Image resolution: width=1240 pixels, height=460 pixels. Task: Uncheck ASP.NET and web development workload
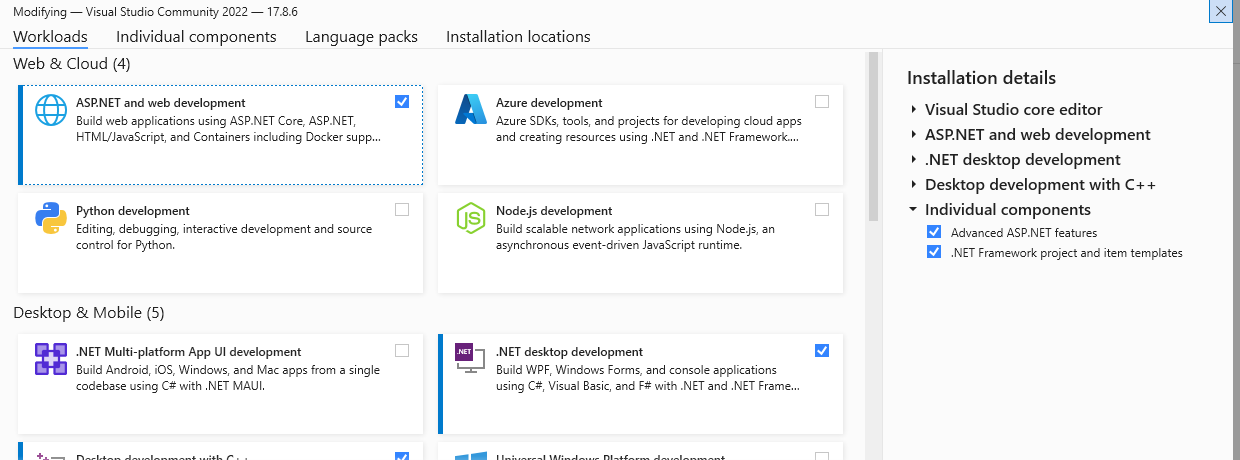(402, 101)
